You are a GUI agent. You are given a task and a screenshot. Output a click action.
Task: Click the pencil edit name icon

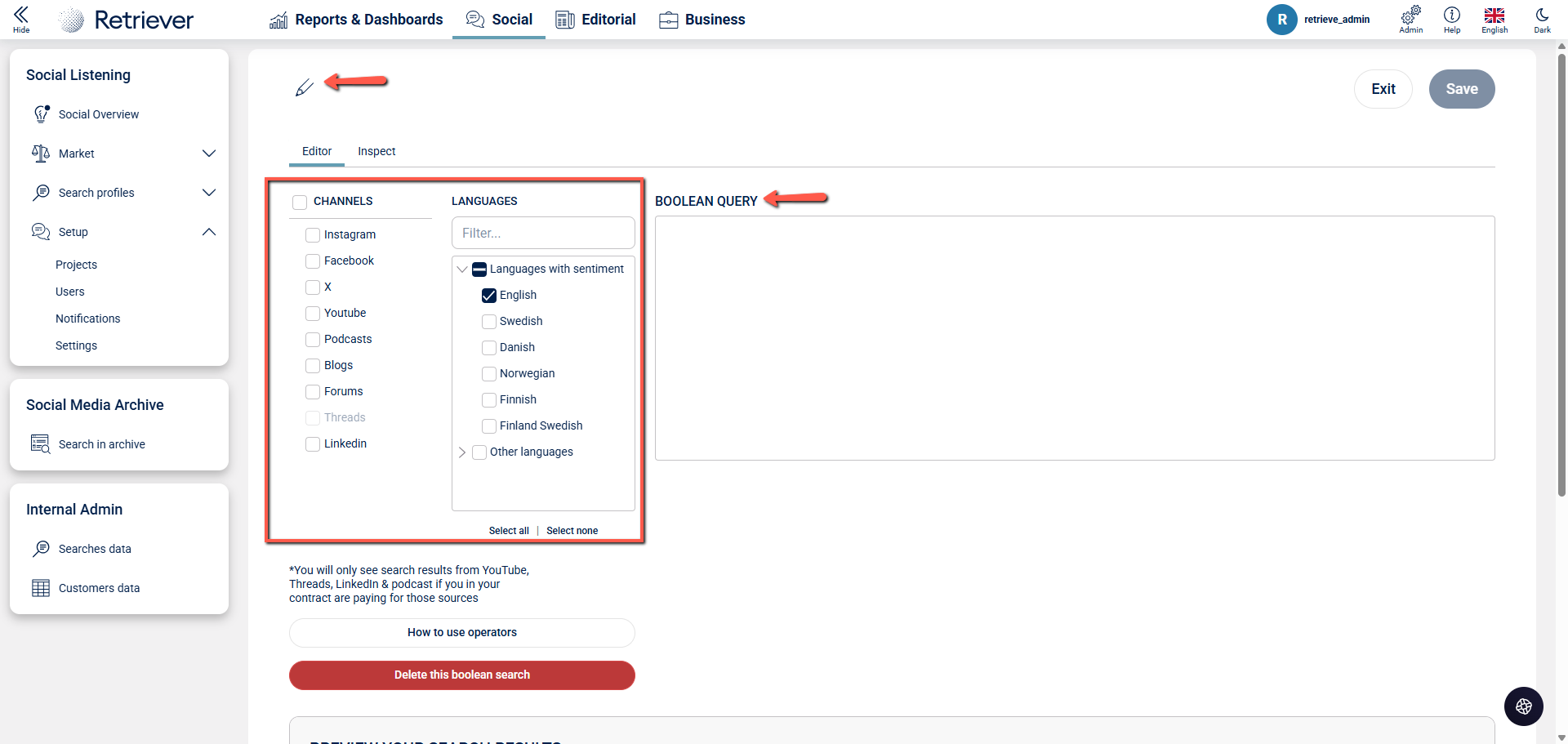pyautogui.click(x=304, y=87)
